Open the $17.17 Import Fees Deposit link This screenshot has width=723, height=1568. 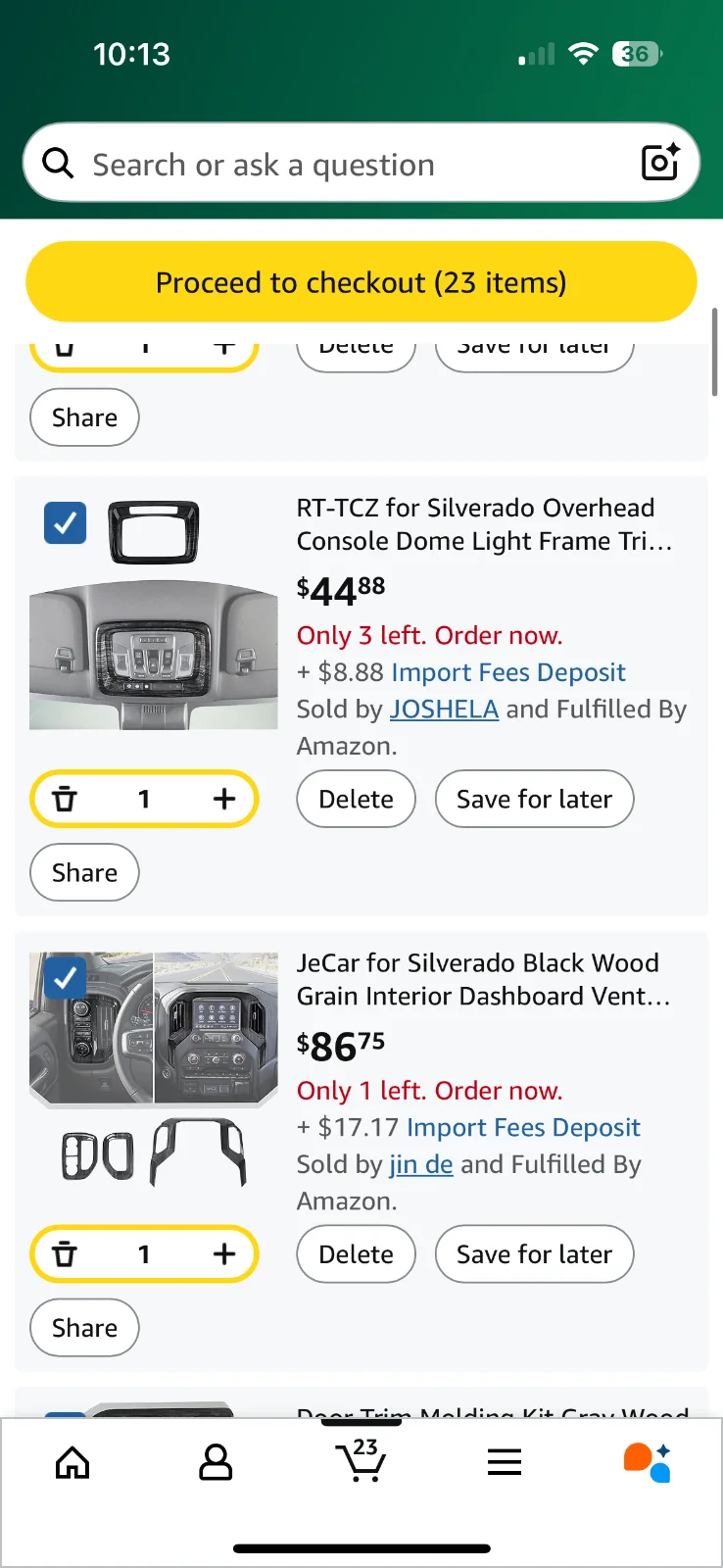click(x=523, y=1127)
